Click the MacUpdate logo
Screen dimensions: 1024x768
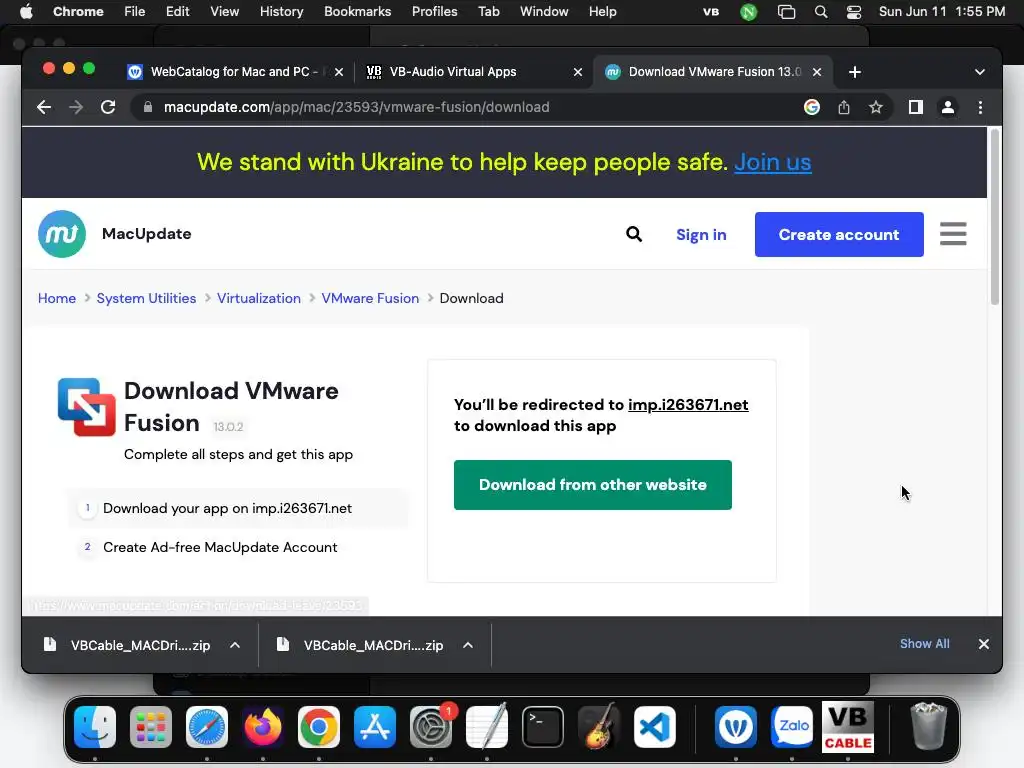pyautogui.click(x=62, y=234)
